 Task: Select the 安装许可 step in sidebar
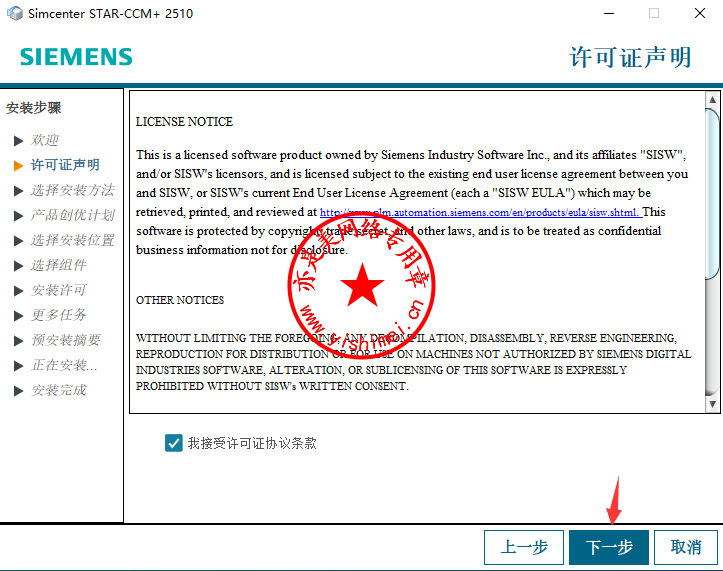[x=59, y=290]
